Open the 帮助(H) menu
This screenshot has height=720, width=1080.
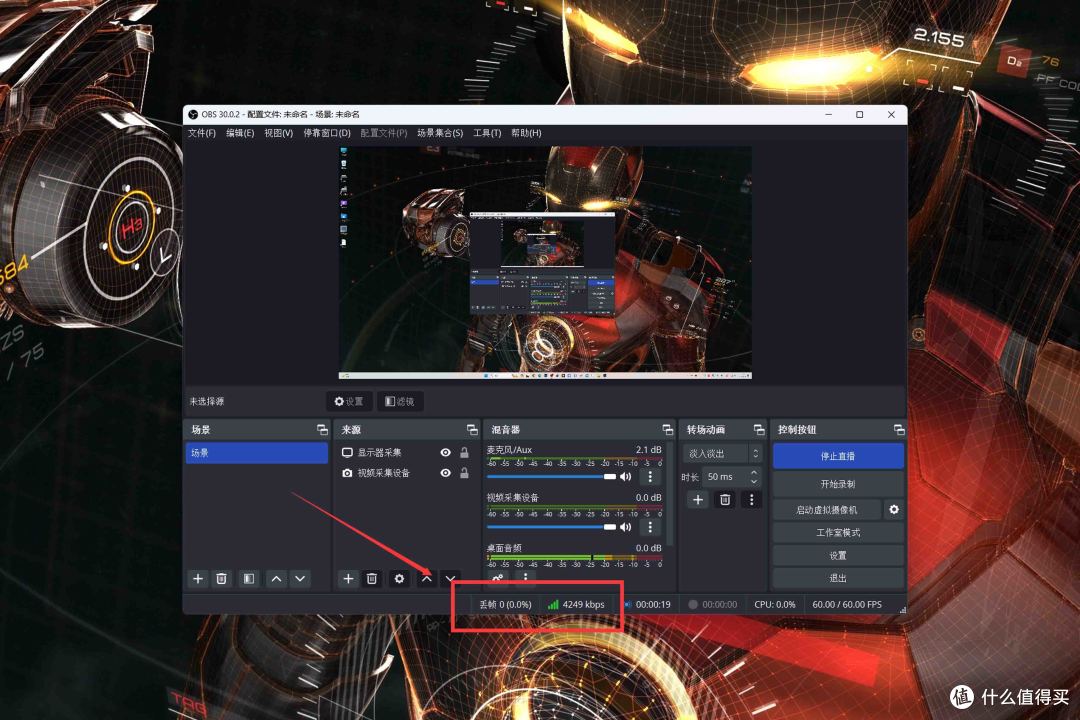pyautogui.click(x=526, y=133)
